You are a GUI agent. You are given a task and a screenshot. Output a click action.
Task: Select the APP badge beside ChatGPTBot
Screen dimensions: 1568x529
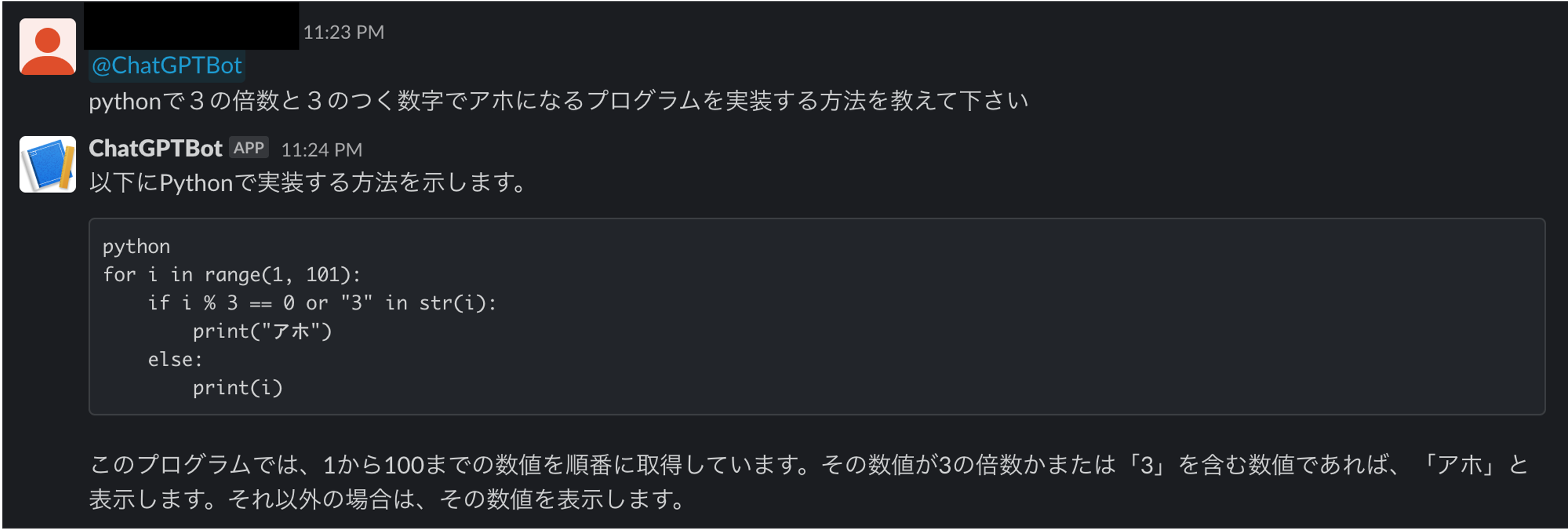tap(249, 147)
